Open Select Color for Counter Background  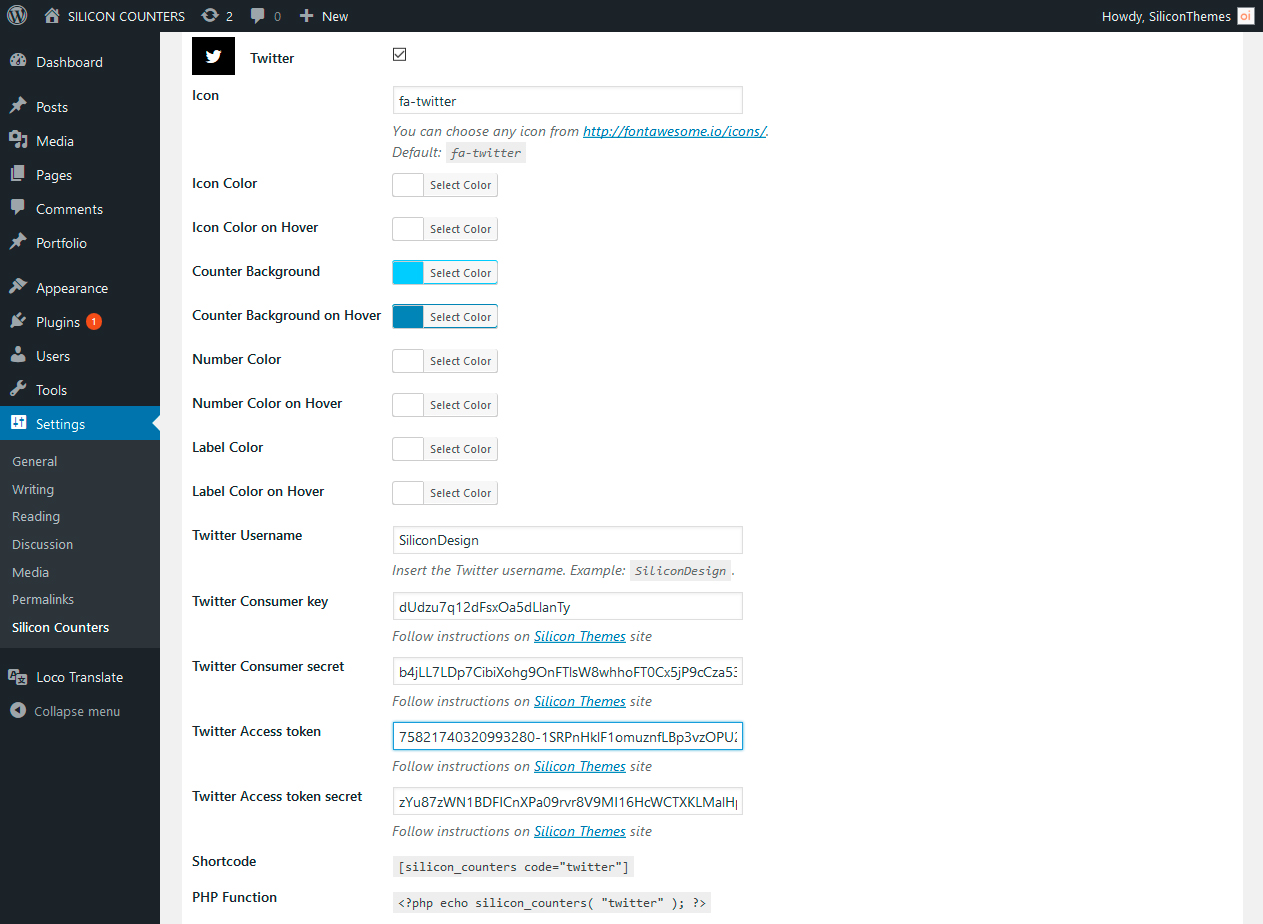coord(460,273)
